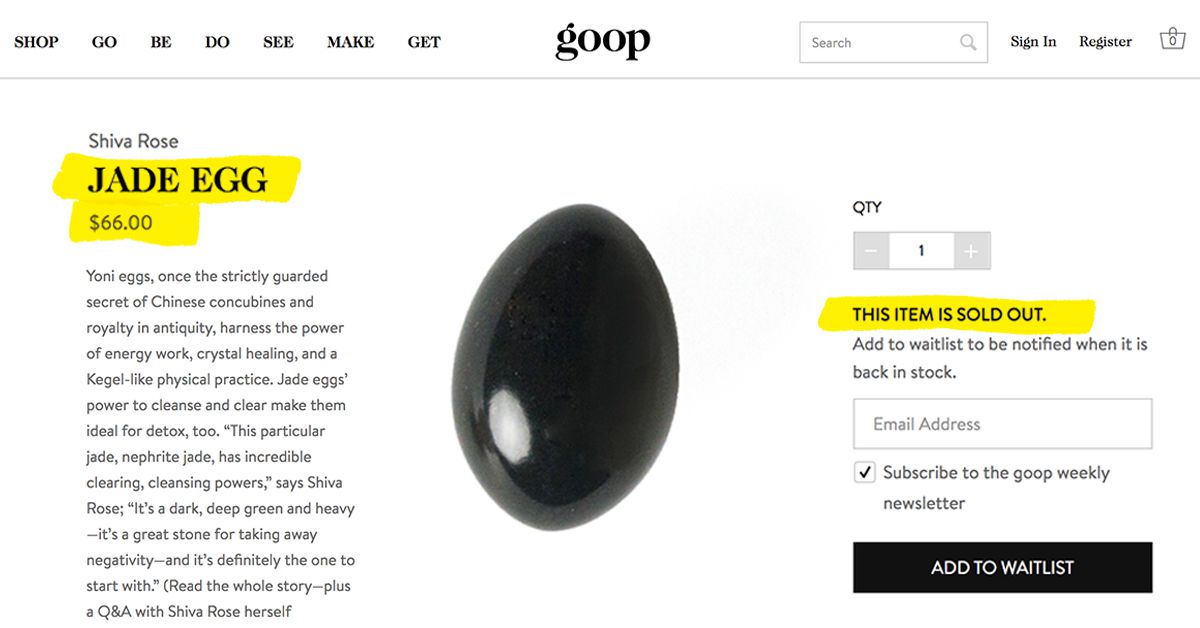The image size is (1200, 628).
Task: Open the shopping bag cart icon
Action: tap(1172, 40)
